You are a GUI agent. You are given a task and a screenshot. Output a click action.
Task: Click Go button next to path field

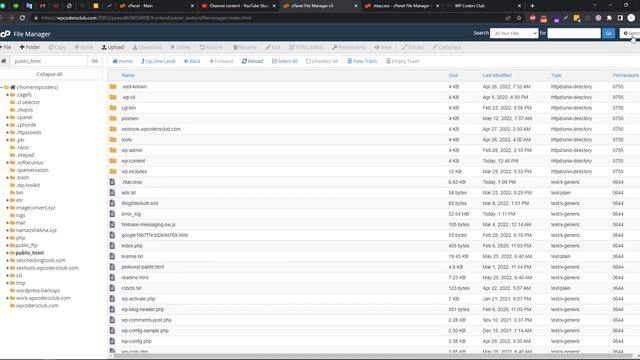(x=95, y=61)
